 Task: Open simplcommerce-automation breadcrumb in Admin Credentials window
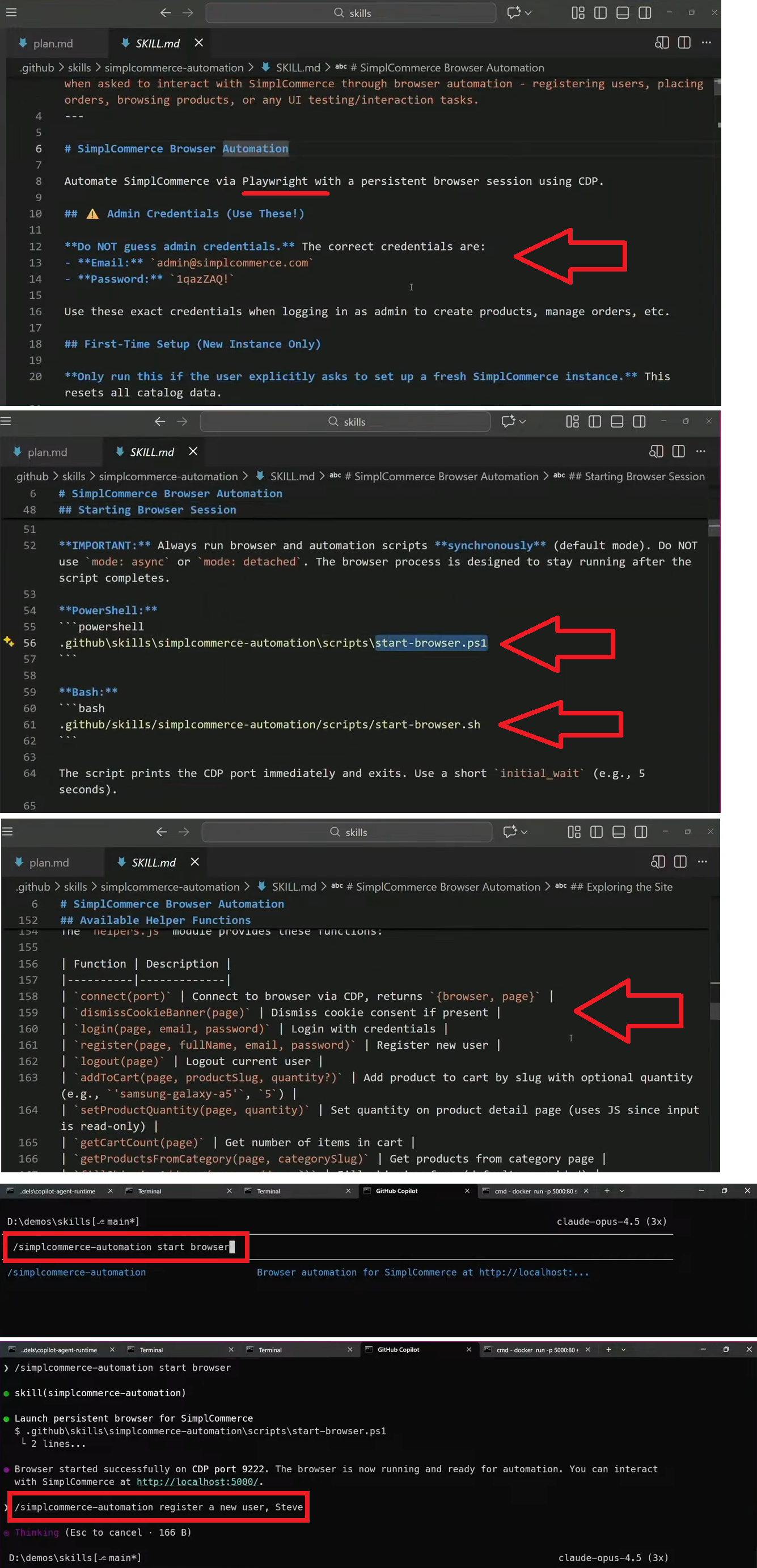click(174, 67)
